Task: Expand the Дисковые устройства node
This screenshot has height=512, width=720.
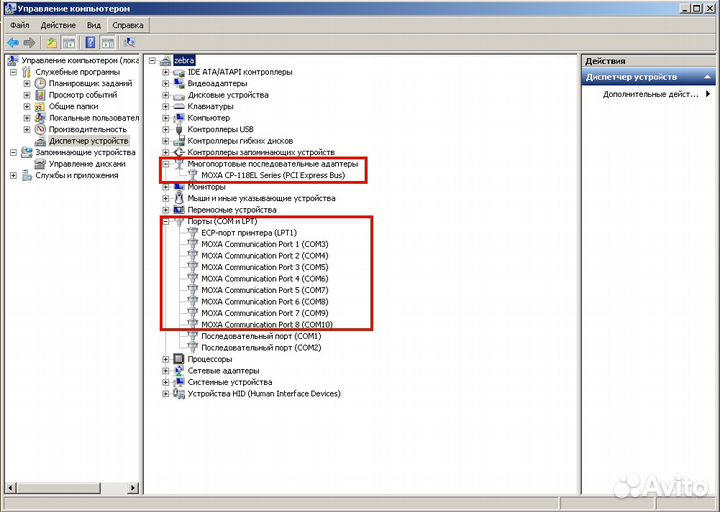Action: click(166, 95)
